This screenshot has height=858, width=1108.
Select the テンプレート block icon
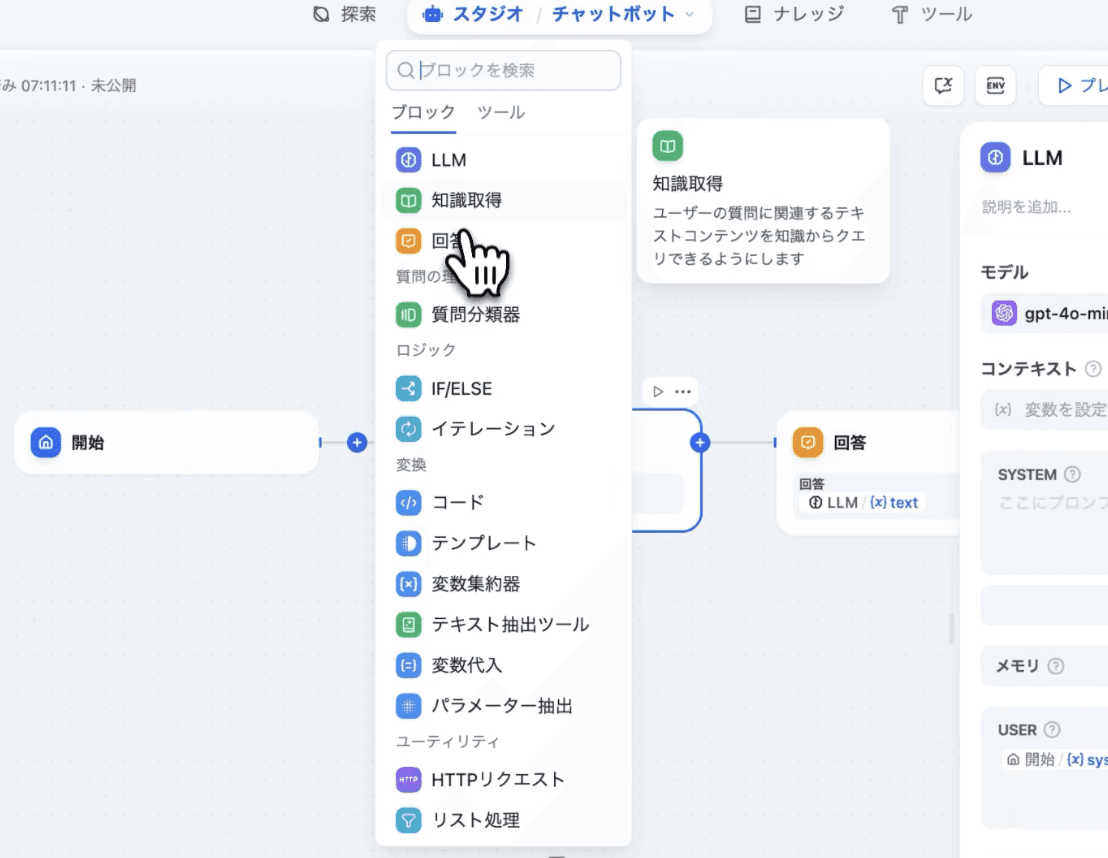click(408, 543)
